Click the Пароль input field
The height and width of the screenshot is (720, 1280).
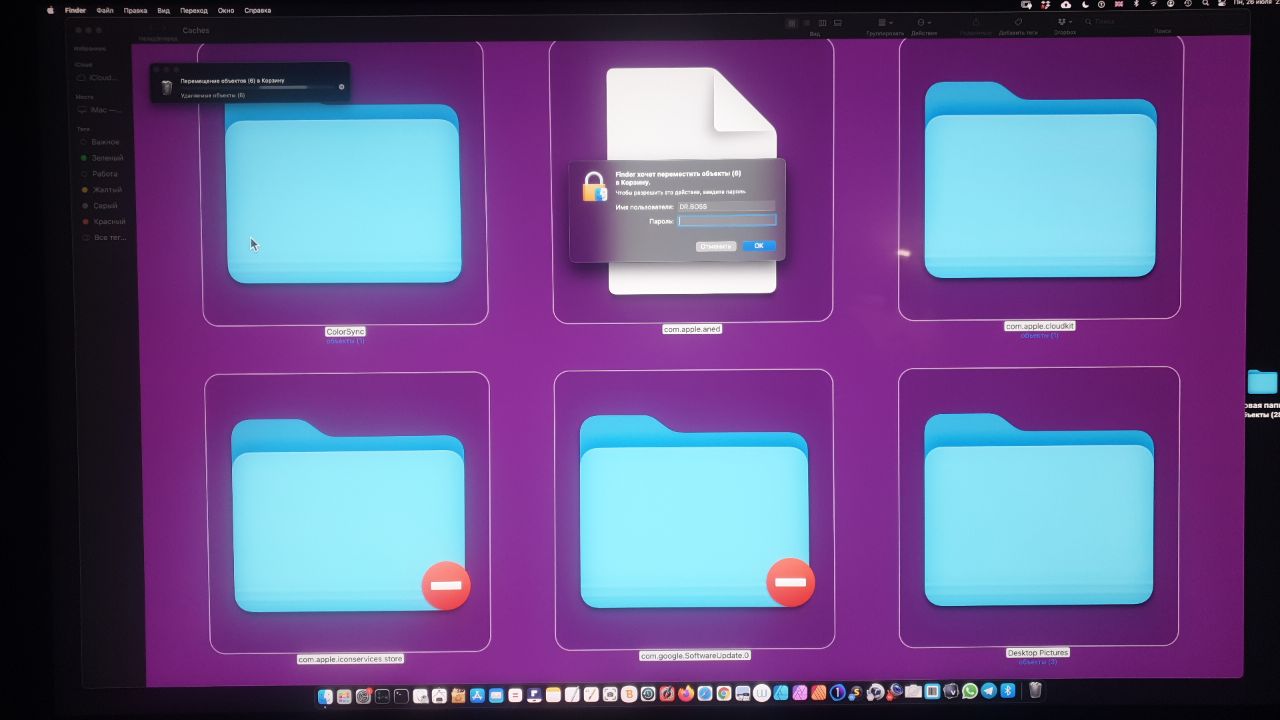tap(727, 220)
